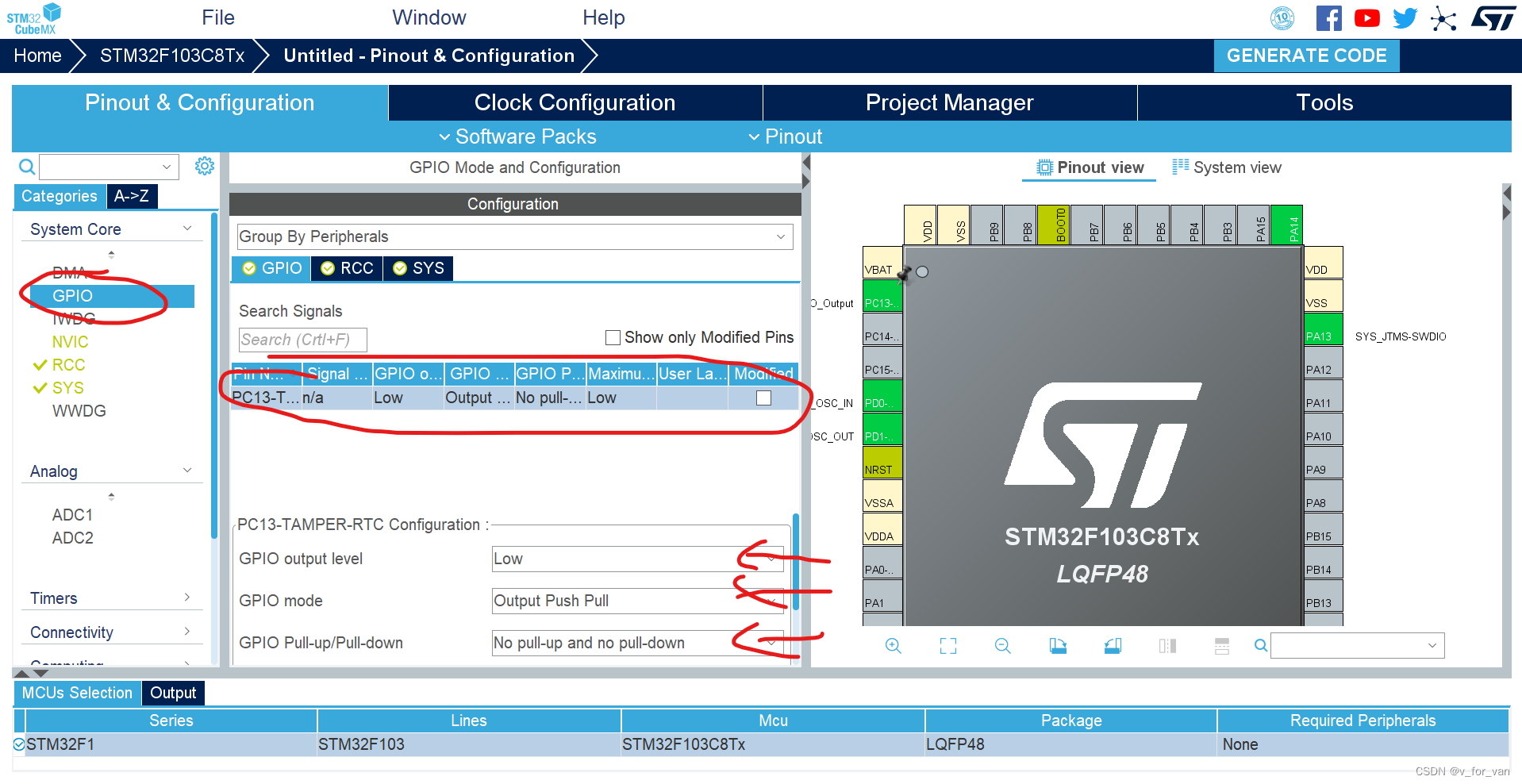Open the category search combo dropdown
The height and width of the screenshot is (784, 1522).
[167, 167]
